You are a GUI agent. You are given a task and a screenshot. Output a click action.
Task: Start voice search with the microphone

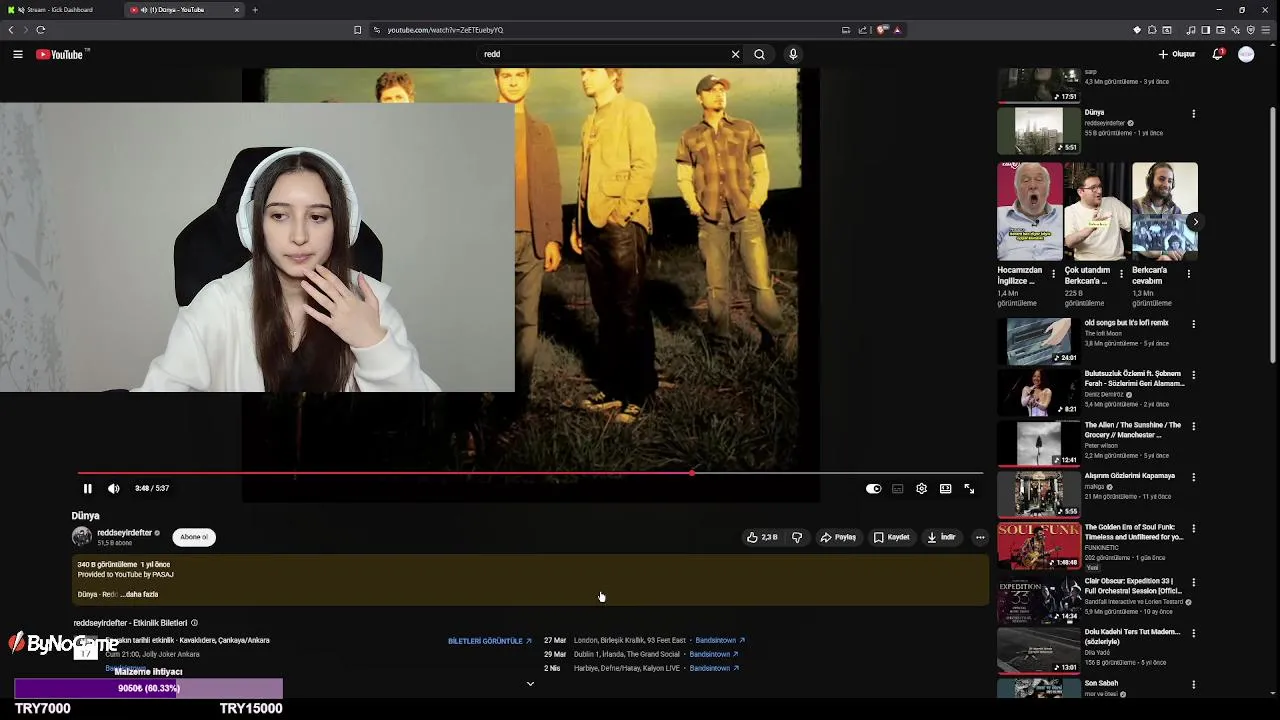[x=793, y=54]
